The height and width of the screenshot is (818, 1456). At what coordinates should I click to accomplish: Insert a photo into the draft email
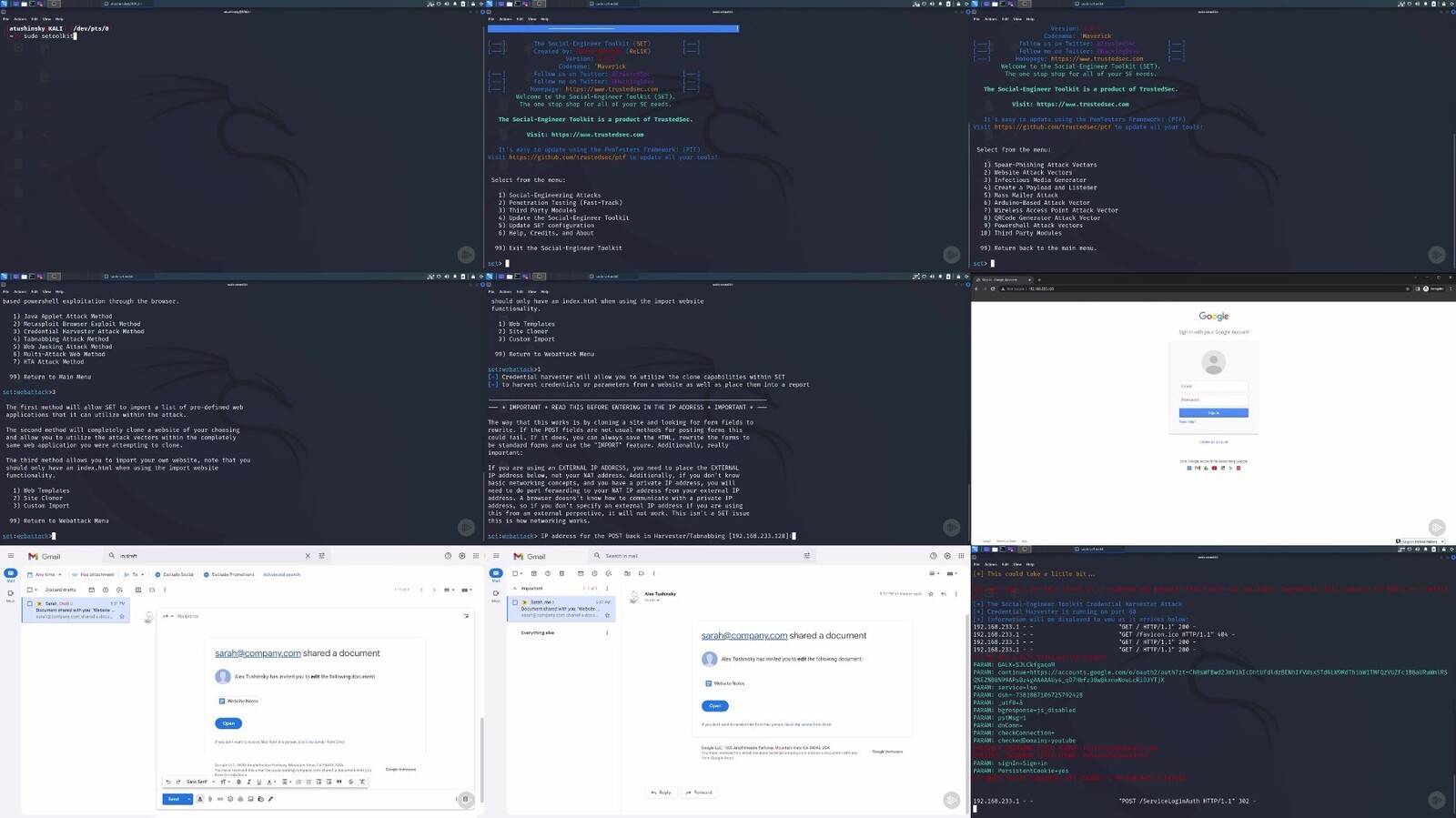[250, 799]
